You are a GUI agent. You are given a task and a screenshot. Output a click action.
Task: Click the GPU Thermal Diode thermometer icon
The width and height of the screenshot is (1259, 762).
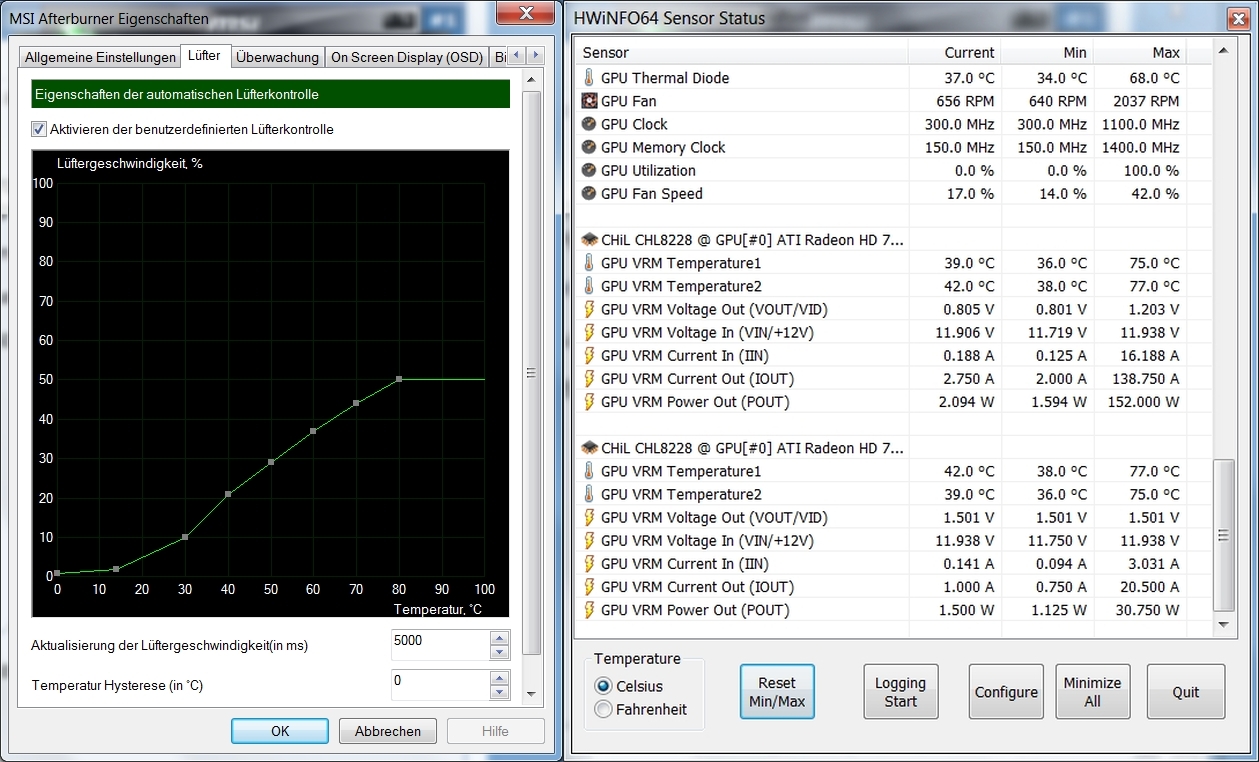tap(589, 78)
